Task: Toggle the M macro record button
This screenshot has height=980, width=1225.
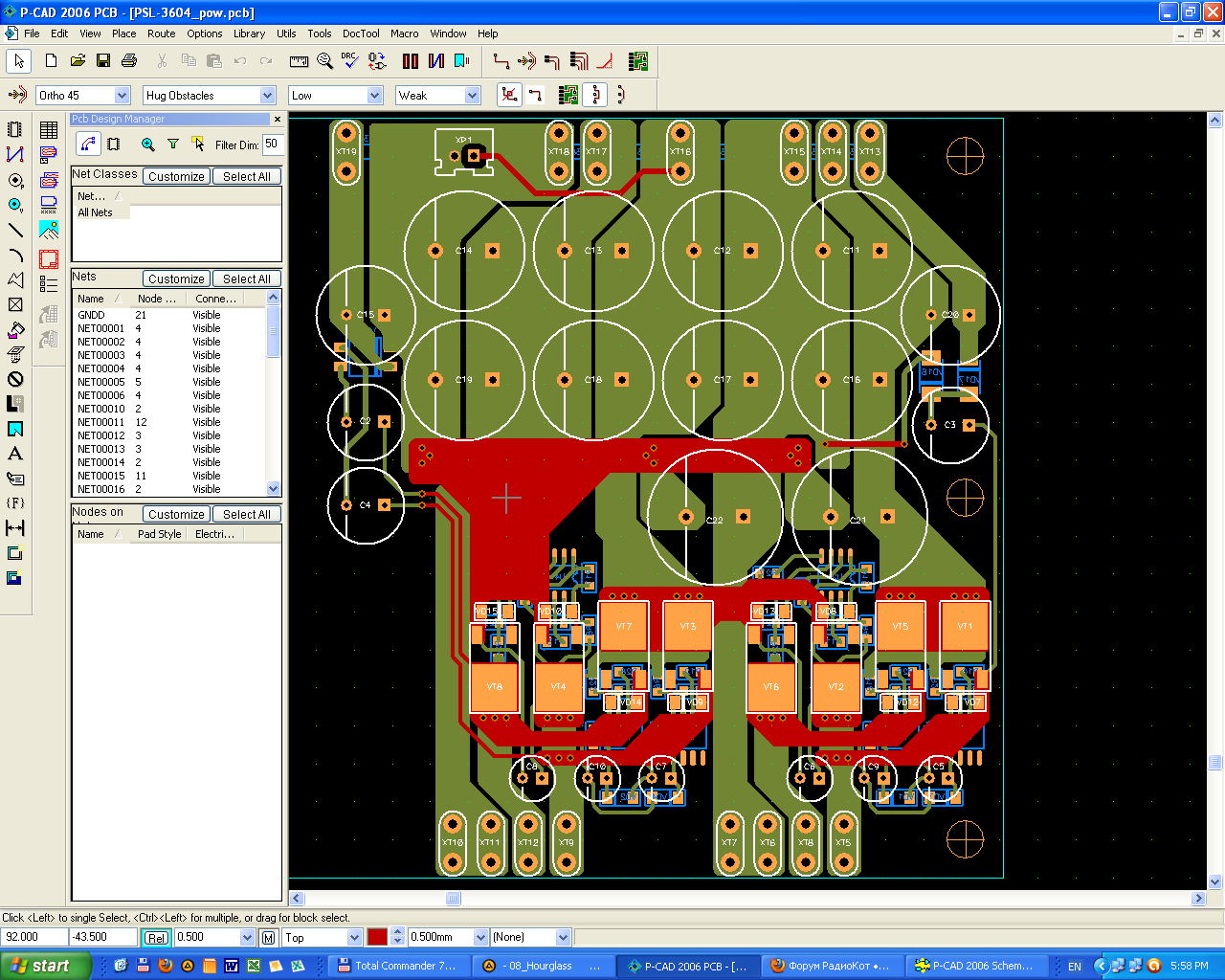Action: coord(268,938)
